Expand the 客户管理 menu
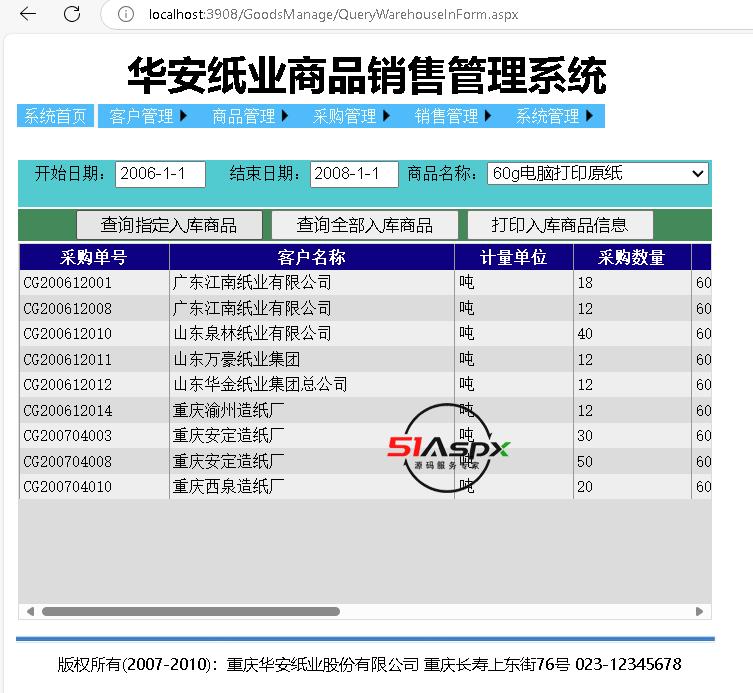The width and height of the screenshot is (753, 693). (149, 116)
